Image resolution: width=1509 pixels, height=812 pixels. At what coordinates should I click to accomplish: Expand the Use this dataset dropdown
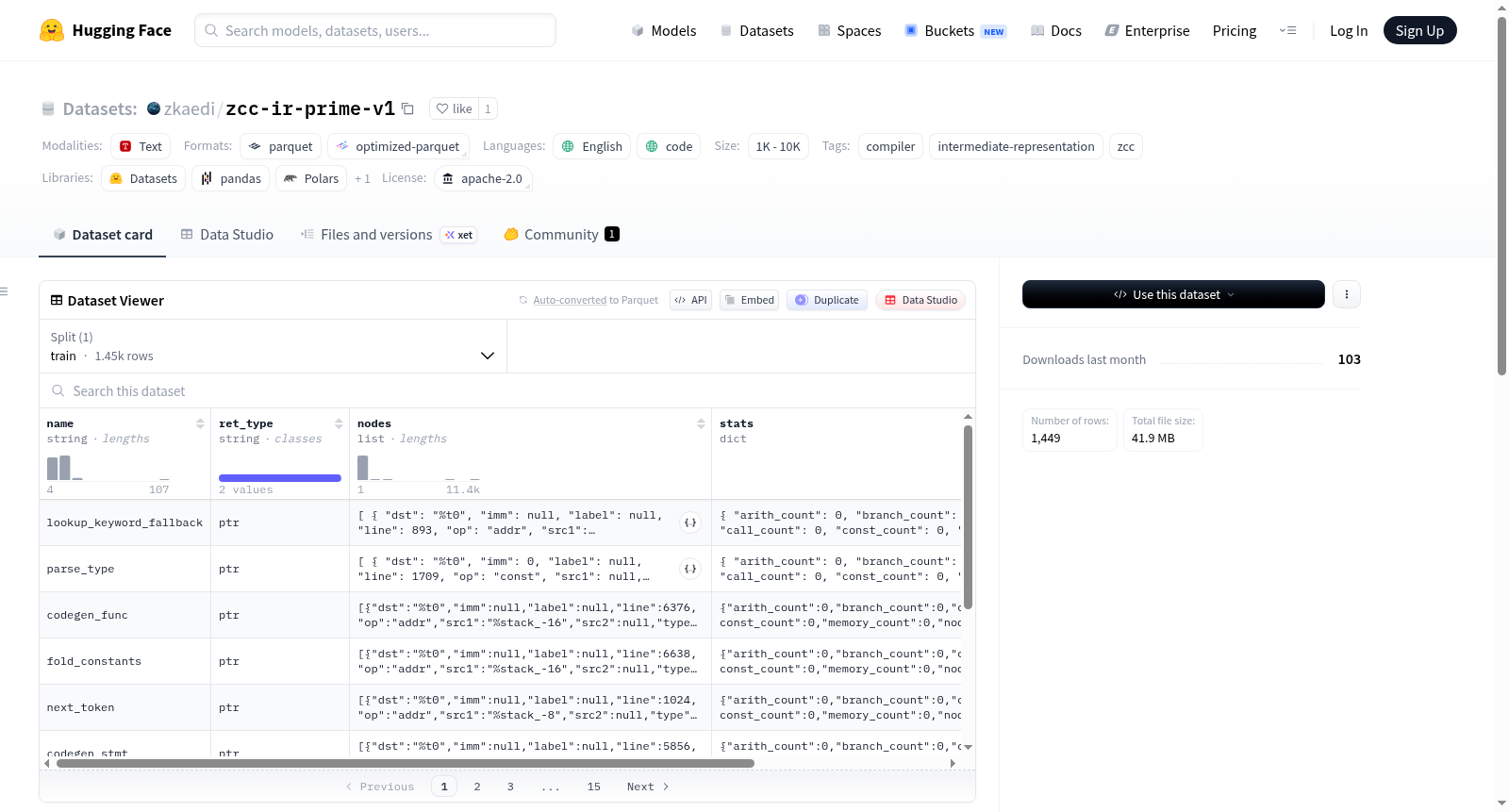tap(1173, 294)
